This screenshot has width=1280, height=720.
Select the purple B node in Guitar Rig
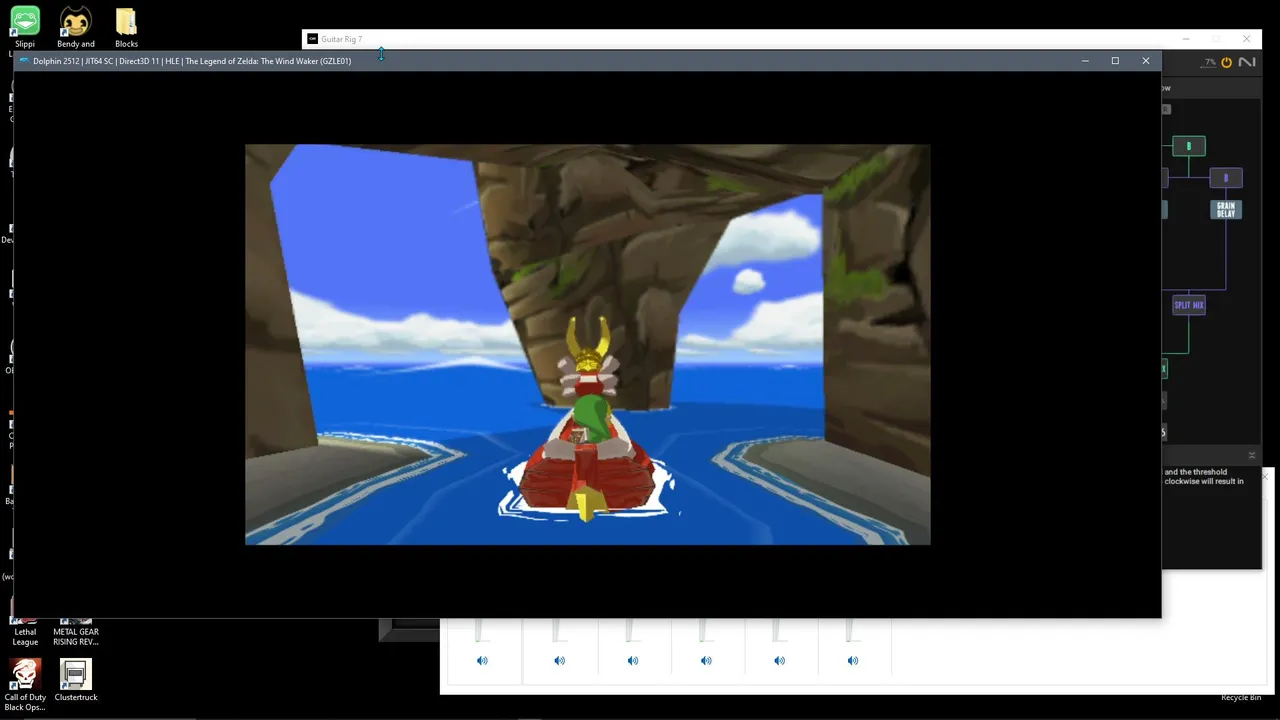(1226, 178)
